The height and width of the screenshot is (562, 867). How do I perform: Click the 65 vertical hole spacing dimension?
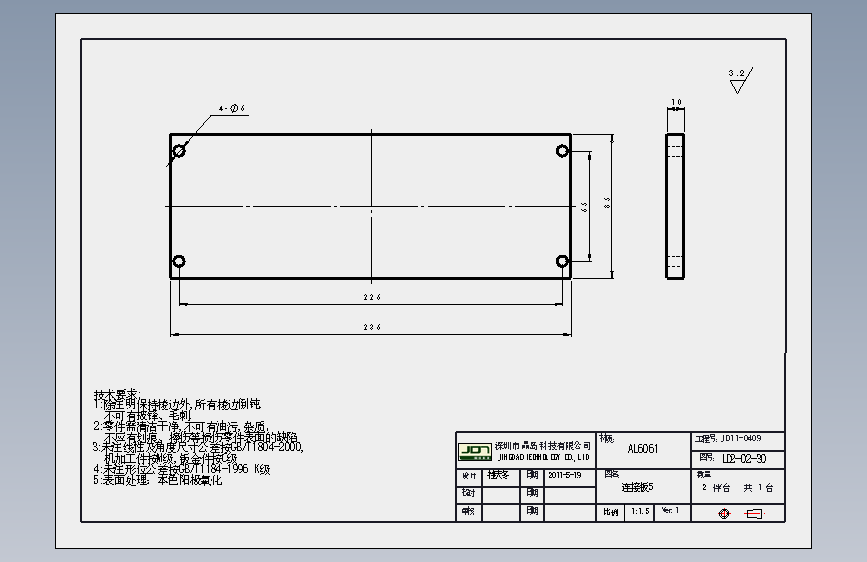tap(584, 206)
